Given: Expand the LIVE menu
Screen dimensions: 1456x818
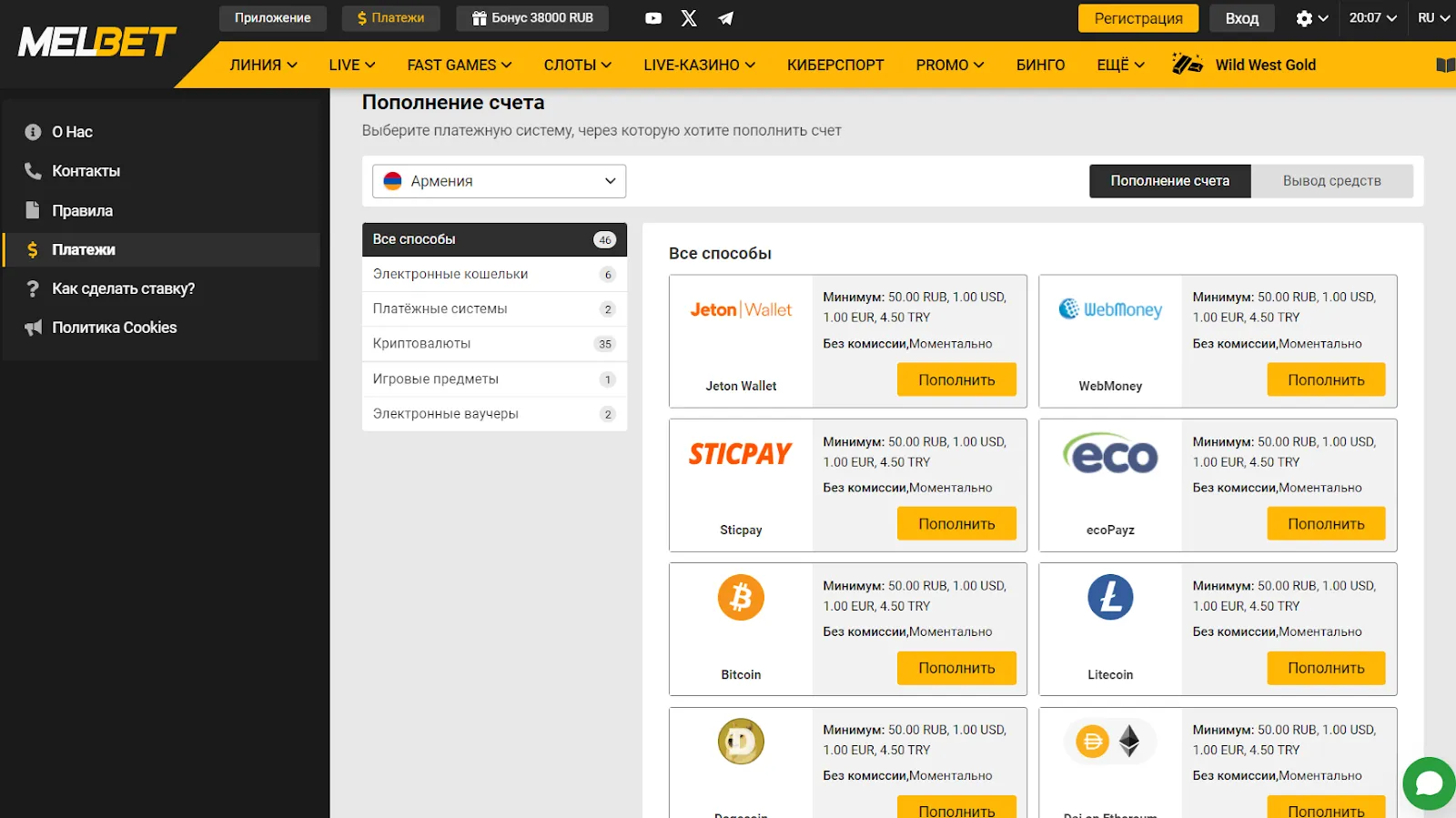Looking at the screenshot, I should 352,65.
